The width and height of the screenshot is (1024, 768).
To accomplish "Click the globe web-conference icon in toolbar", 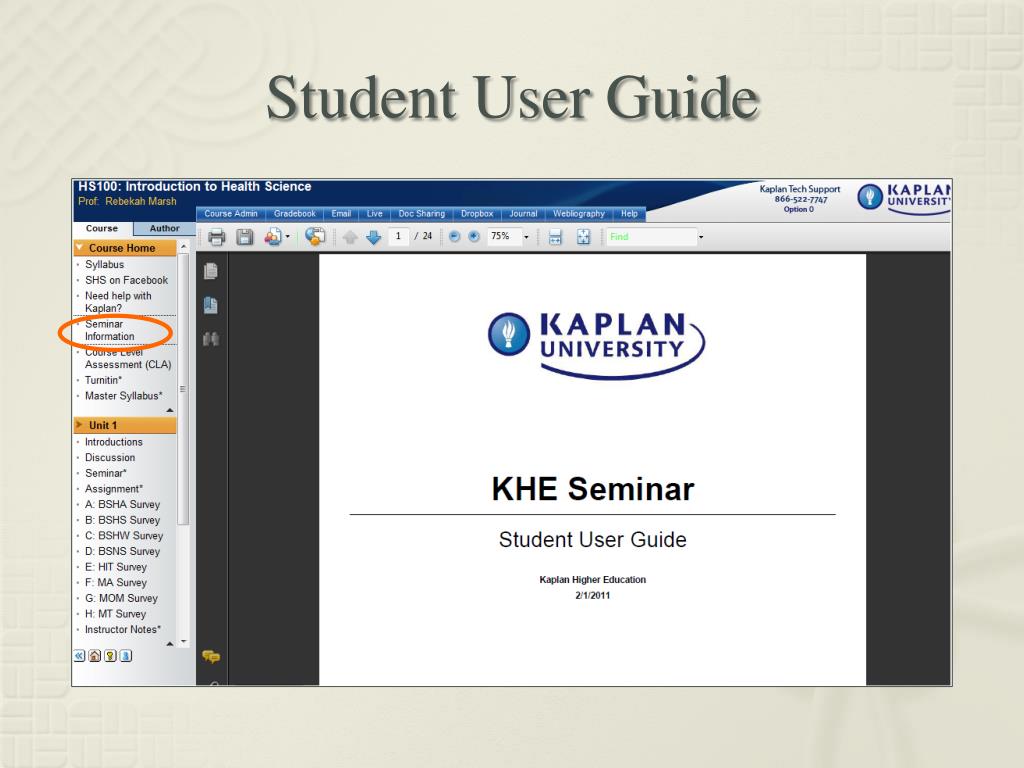I will pyautogui.click(x=315, y=236).
